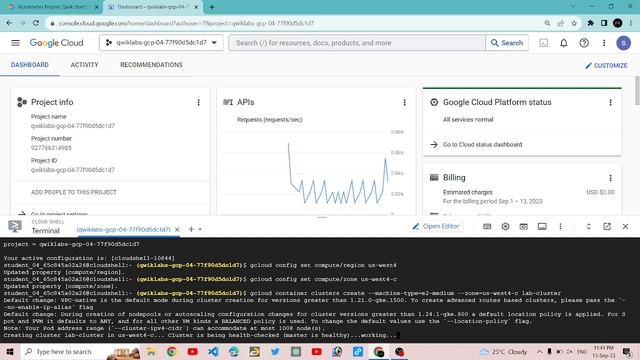Reload the current page
Screen dimensions: 640x360
36,23
